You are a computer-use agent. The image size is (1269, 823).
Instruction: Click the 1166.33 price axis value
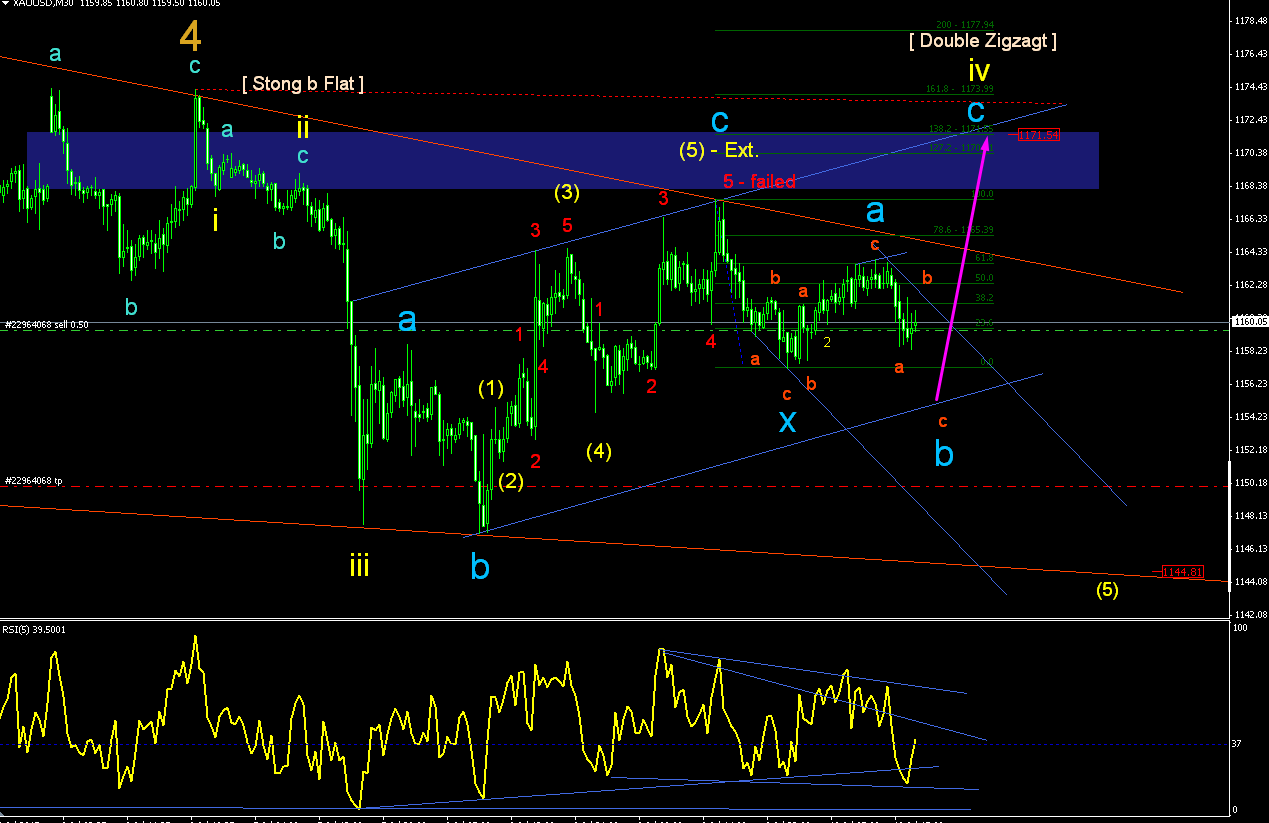pyautogui.click(x=1250, y=218)
